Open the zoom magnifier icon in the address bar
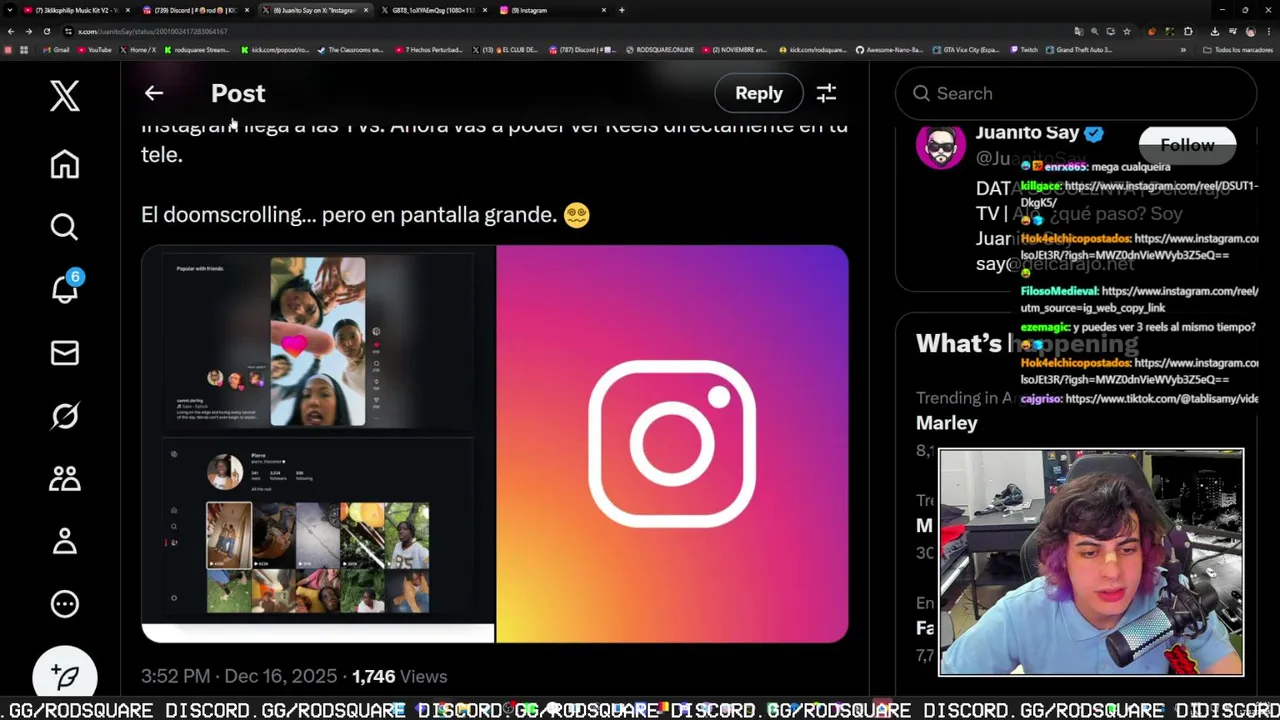This screenshot has height=720, width=1280. (x=1094, y=31)
